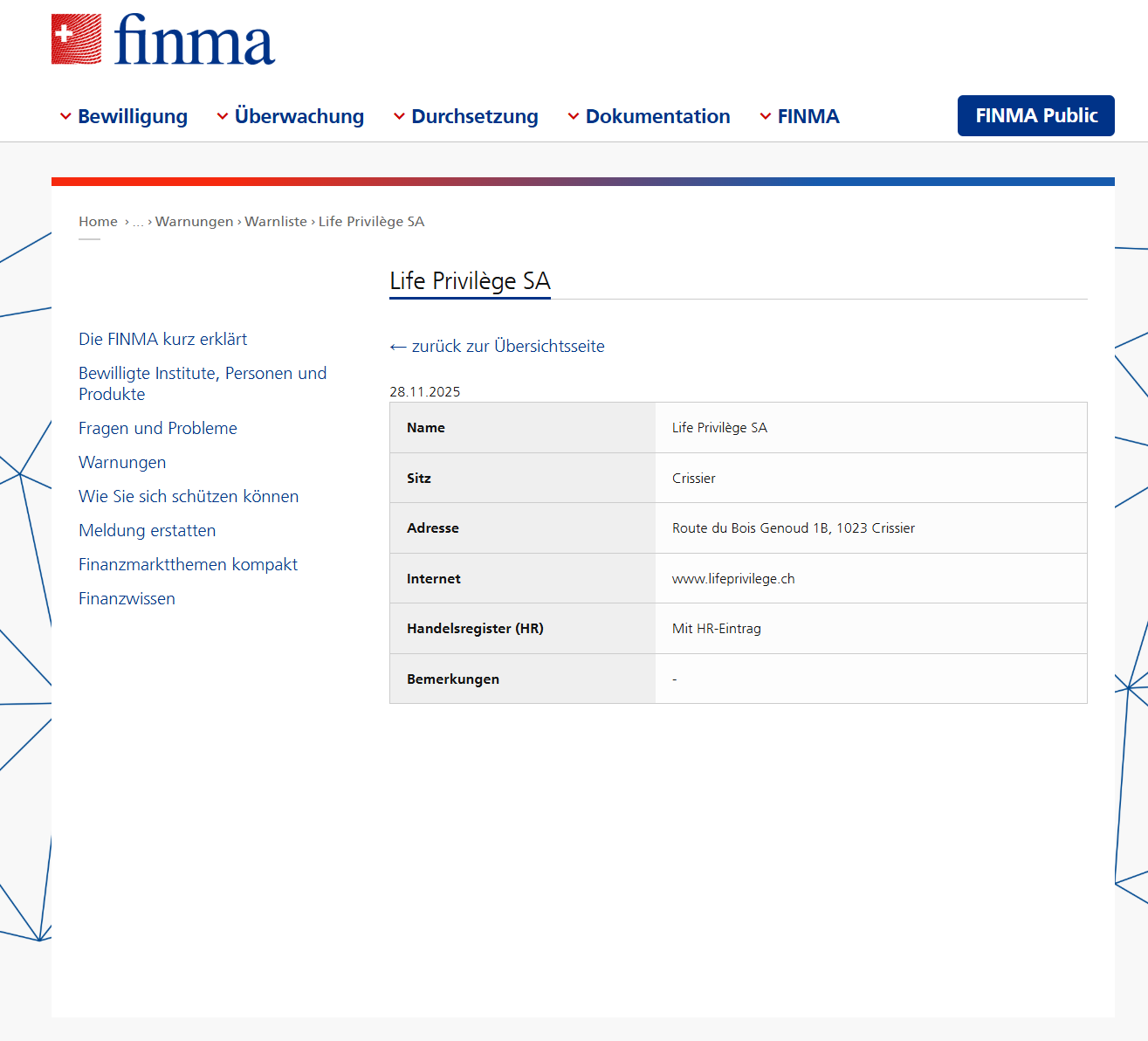Open 'Wie Sie sich schützen können' link

189,496
